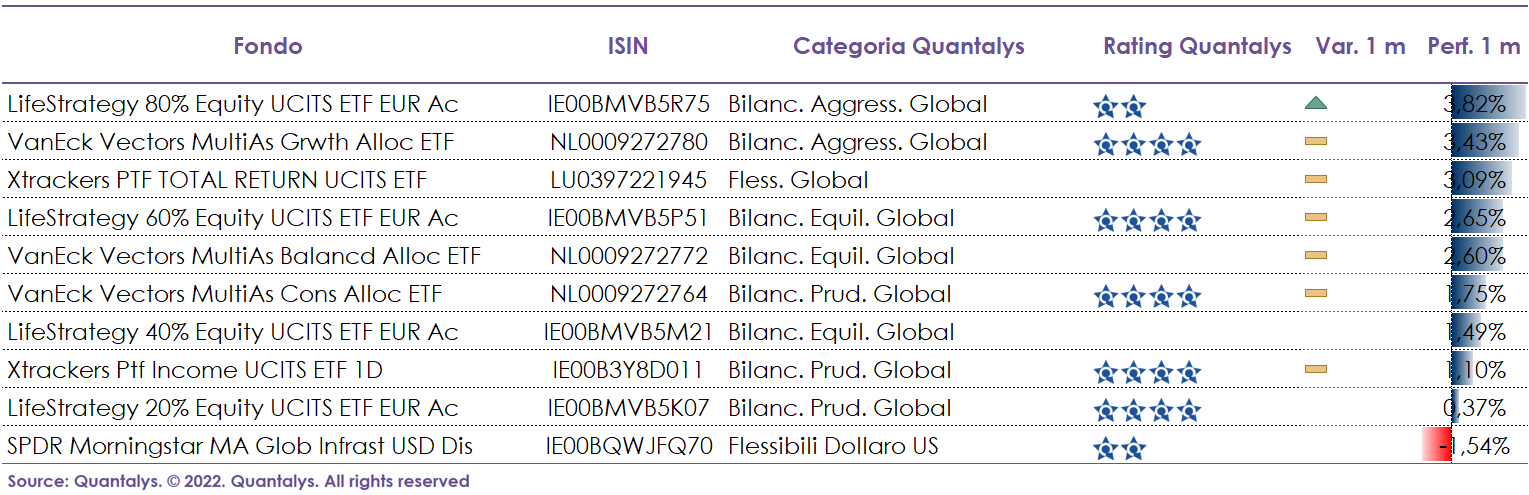Click the two-star rating for SPDR Morningstar

tap(1119, 449)
